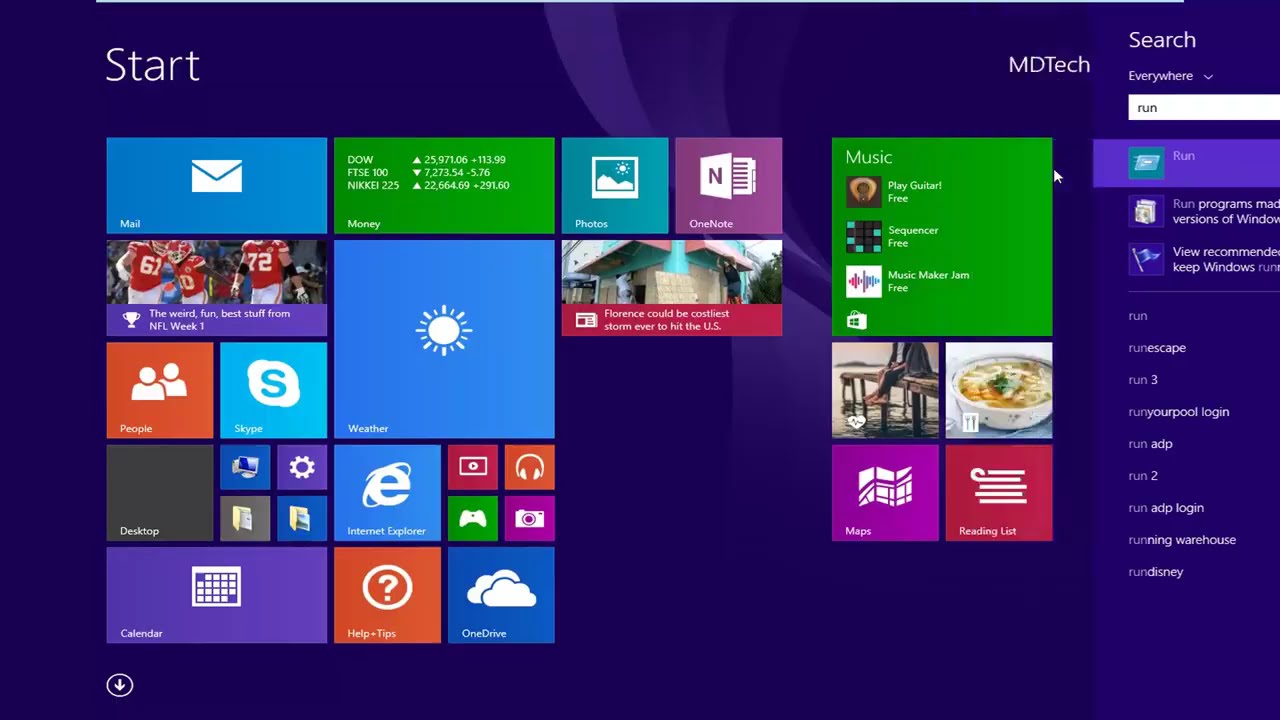Image resolution: width=1280 pixels, height=720 pixels.
Task: Launch the Camera tile
Action: (x=530, y=518)
